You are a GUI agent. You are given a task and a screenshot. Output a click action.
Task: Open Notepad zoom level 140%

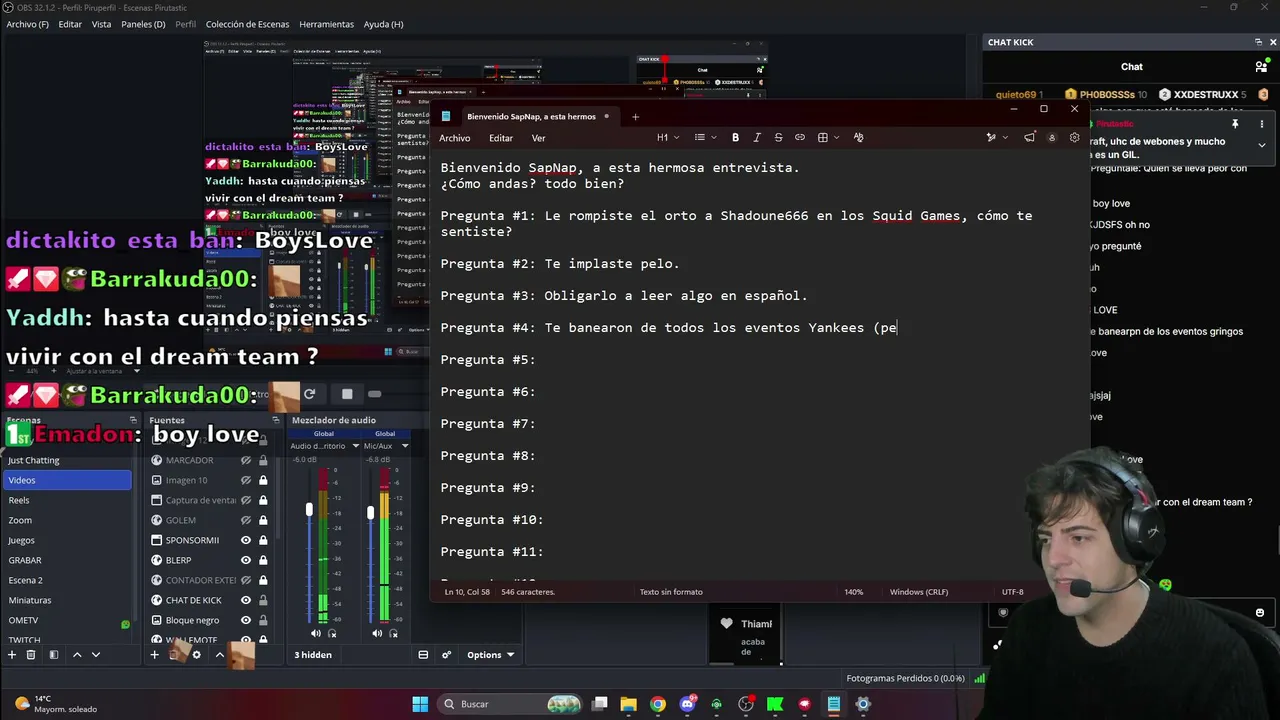pyautogui.click(x=853, y=592)
